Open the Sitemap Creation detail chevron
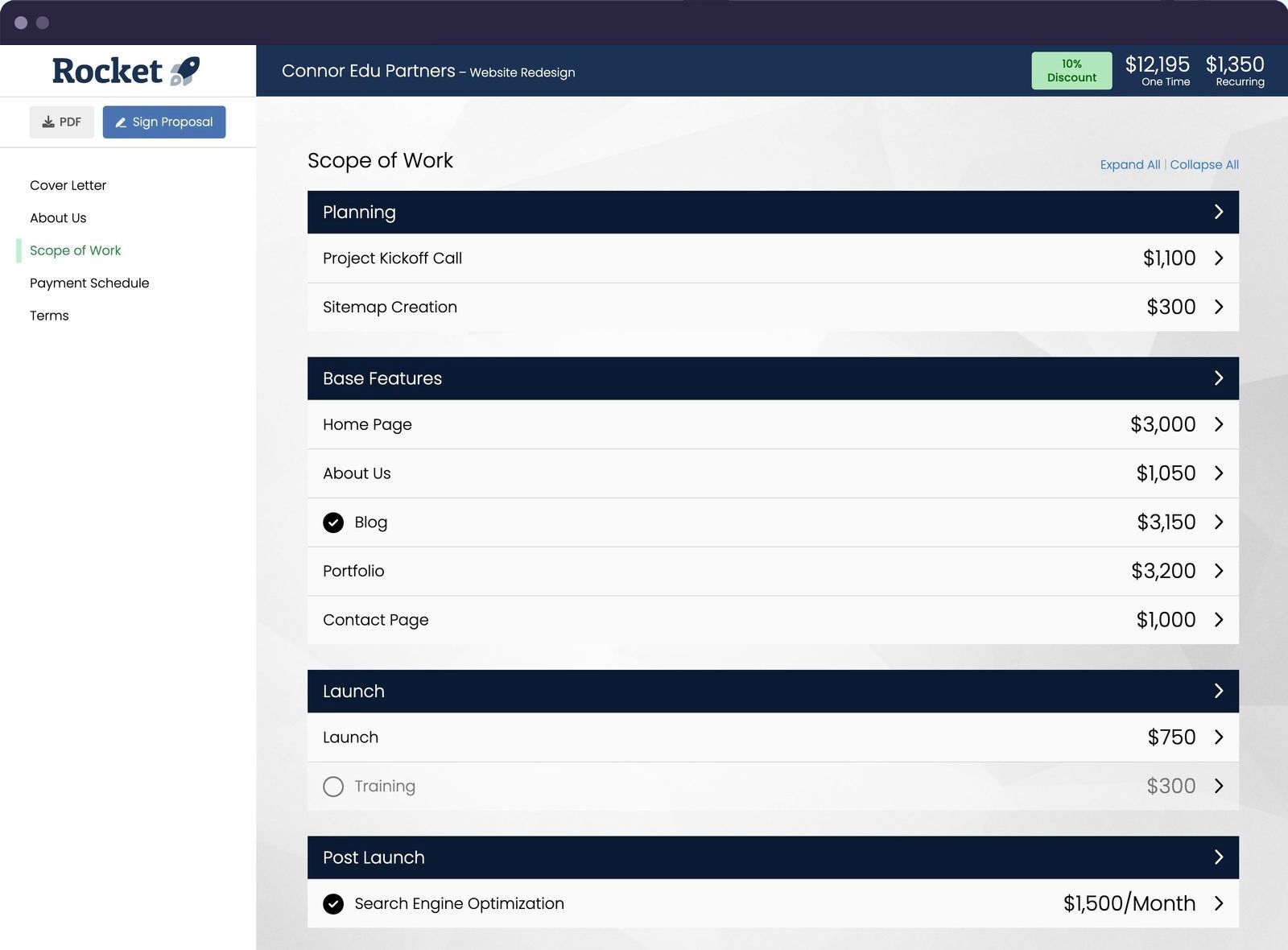This screenshot has width=1288, height=950. (x=1218, y=307)
